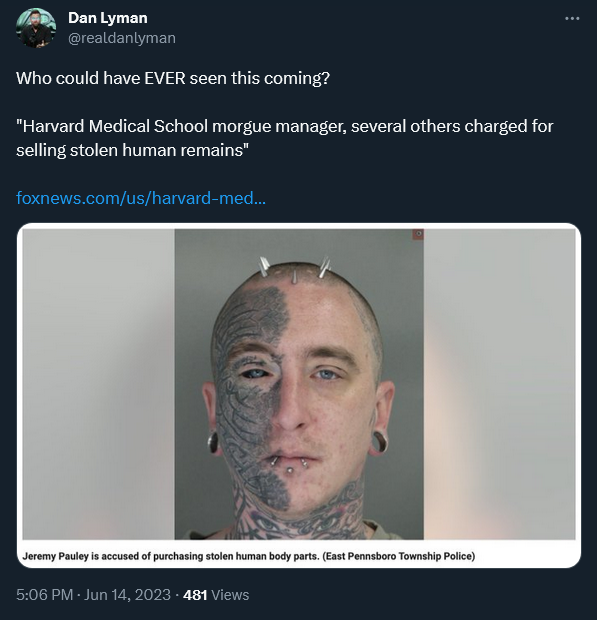Click the small red icon on the mugshot corner
597x620 pixels.
tap(418, 234)
